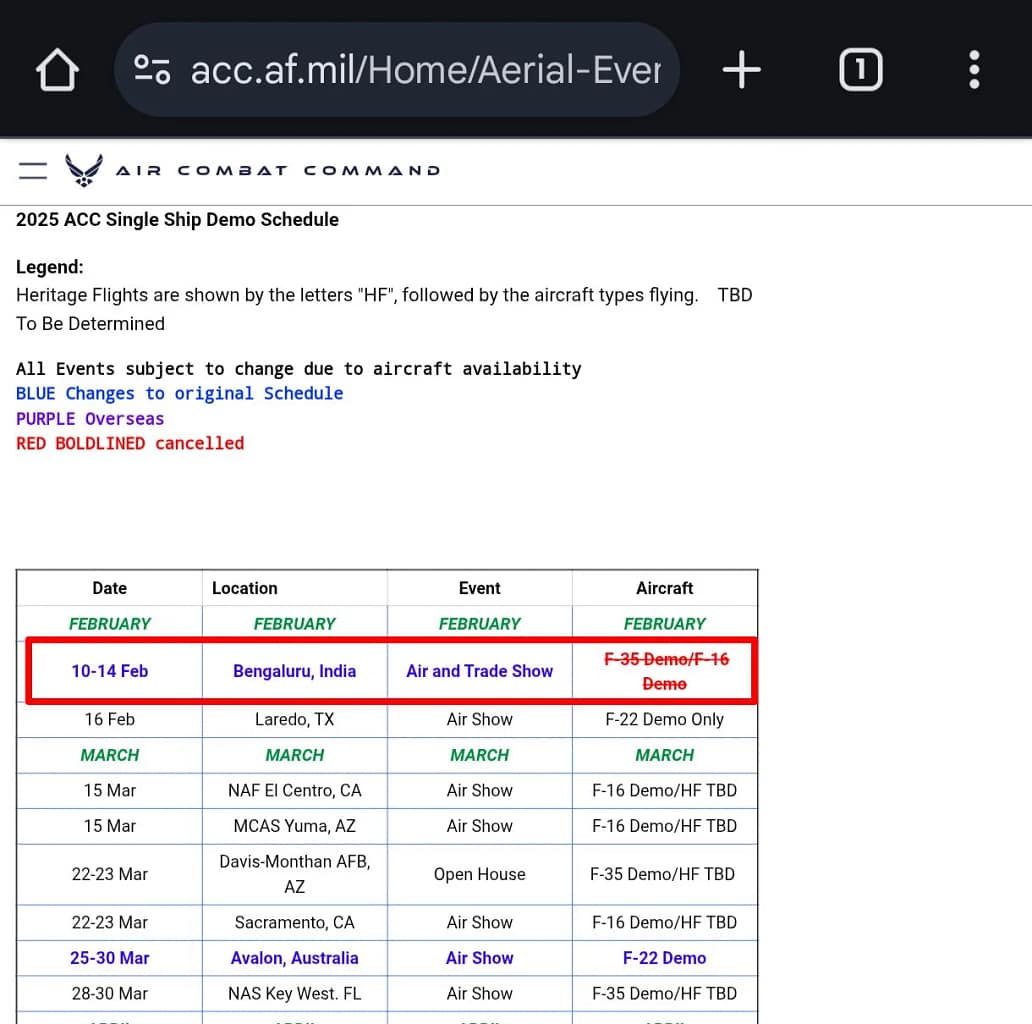Tap the browser home icon
Screen dimensions: 1032x1024
57,70
